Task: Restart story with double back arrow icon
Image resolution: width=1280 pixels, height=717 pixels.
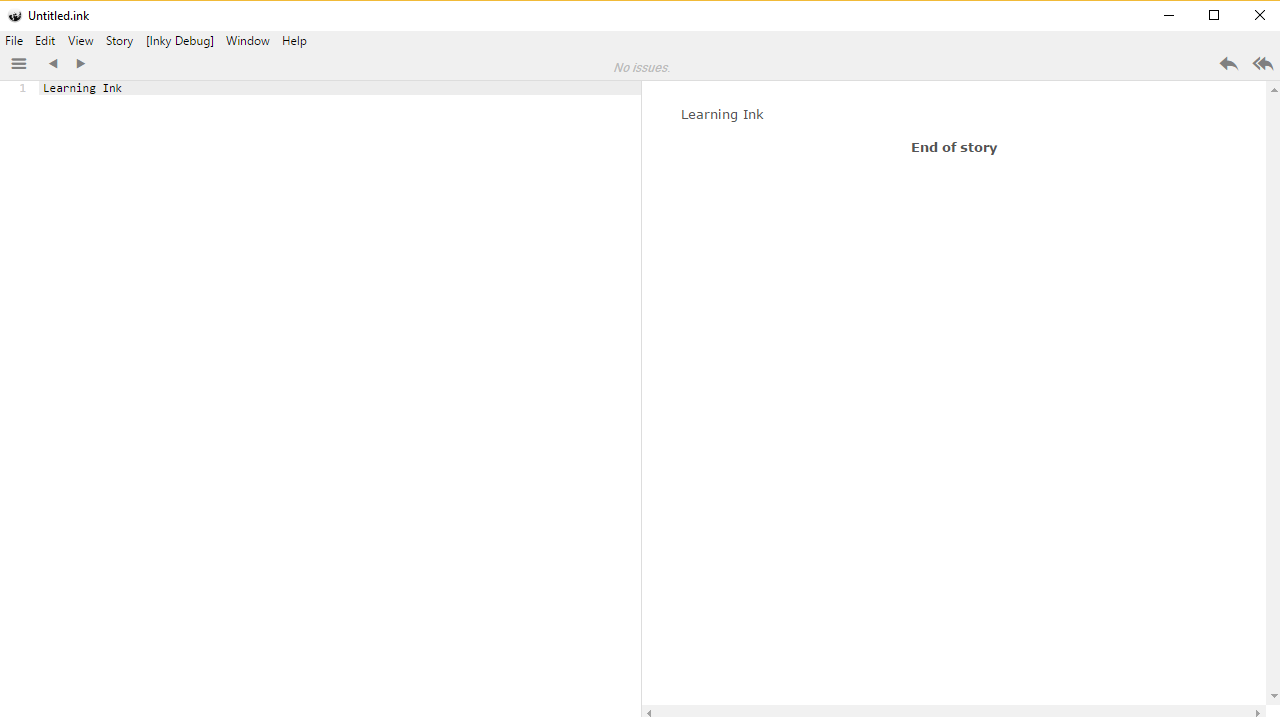Action: (x=1263, y=64)
